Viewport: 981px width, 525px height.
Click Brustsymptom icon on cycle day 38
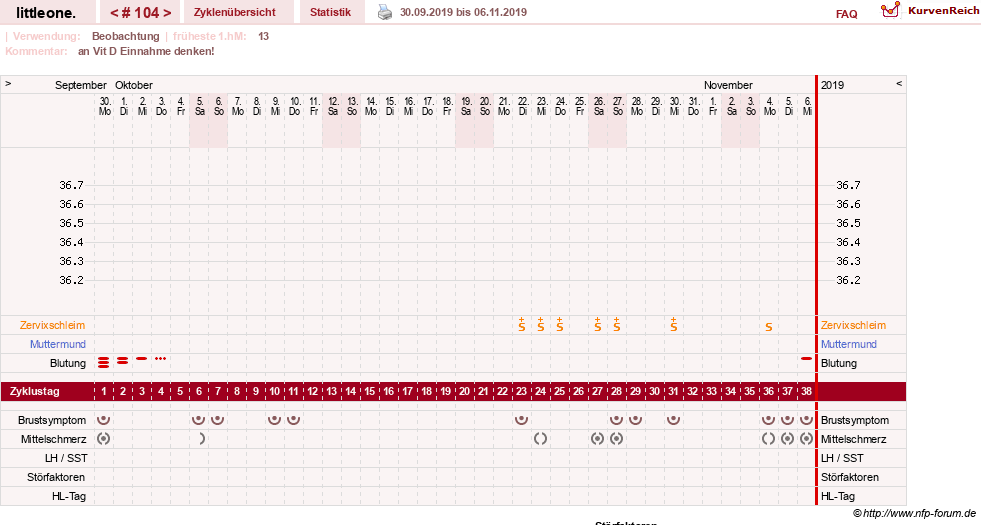click(x=806, y=419)
